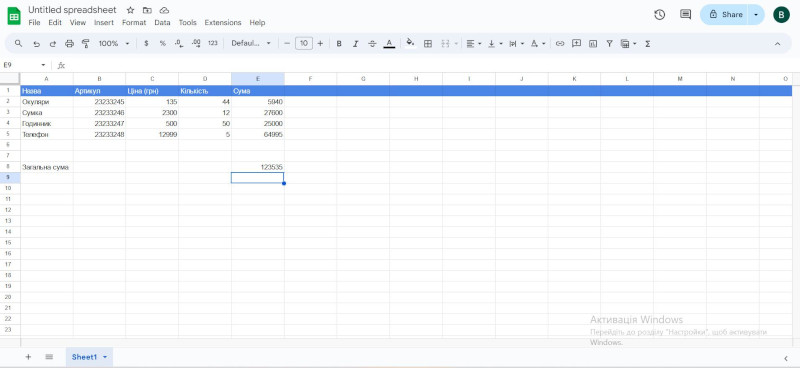The height and width of the screenshot is (368, 800).
Task: Click the move to folder icon
Action: click(x=147, y=10)
